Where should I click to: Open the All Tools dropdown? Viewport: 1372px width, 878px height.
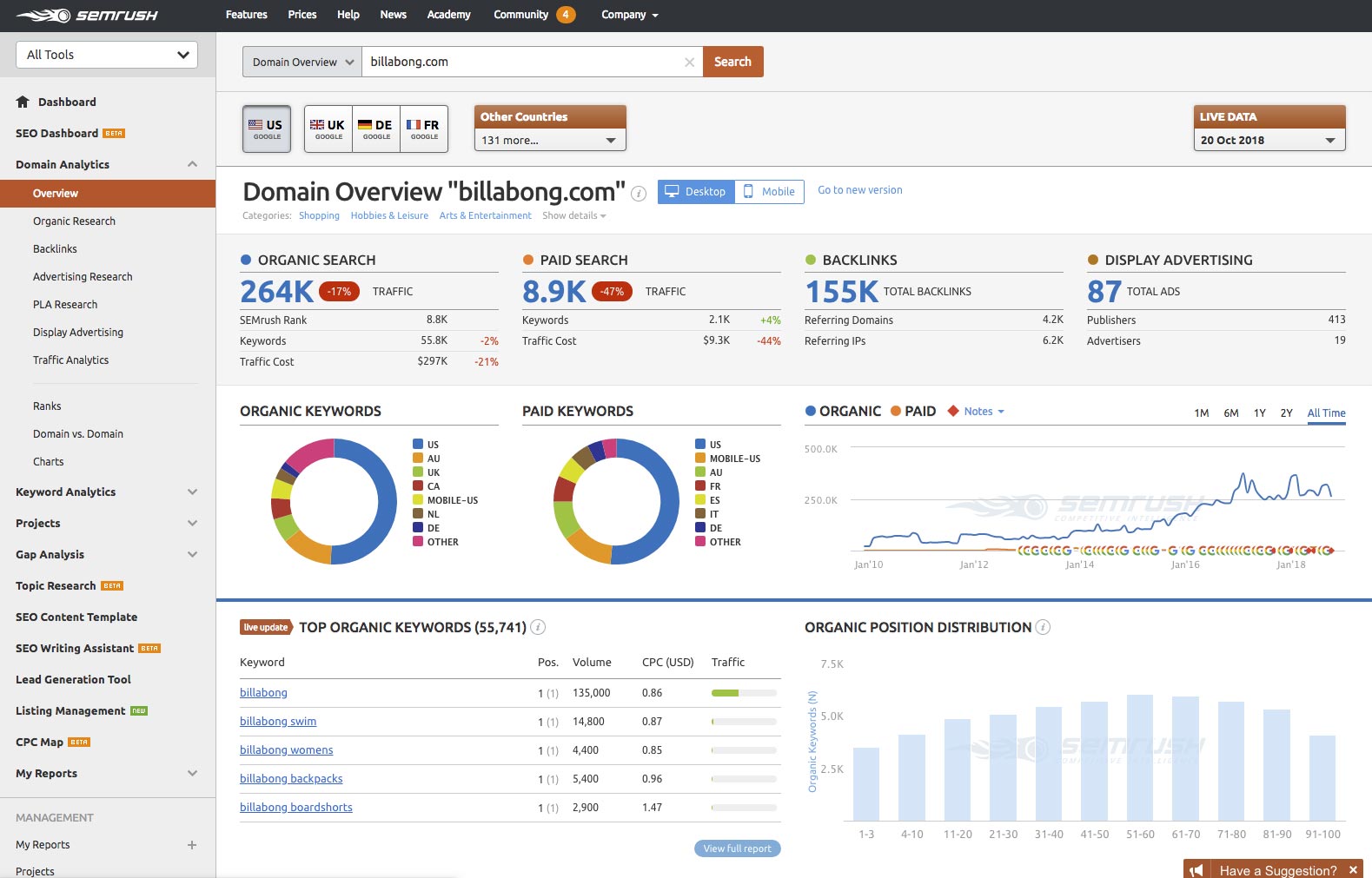[x=107, y=55]
